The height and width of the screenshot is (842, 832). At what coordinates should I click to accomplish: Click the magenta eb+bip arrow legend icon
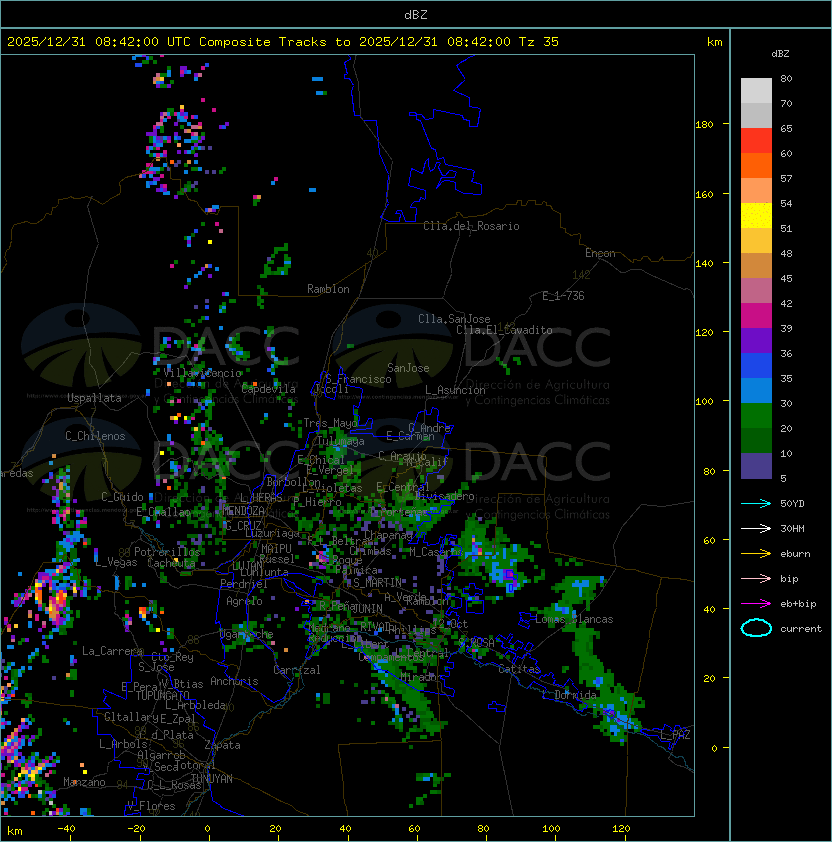coord(756,604)
